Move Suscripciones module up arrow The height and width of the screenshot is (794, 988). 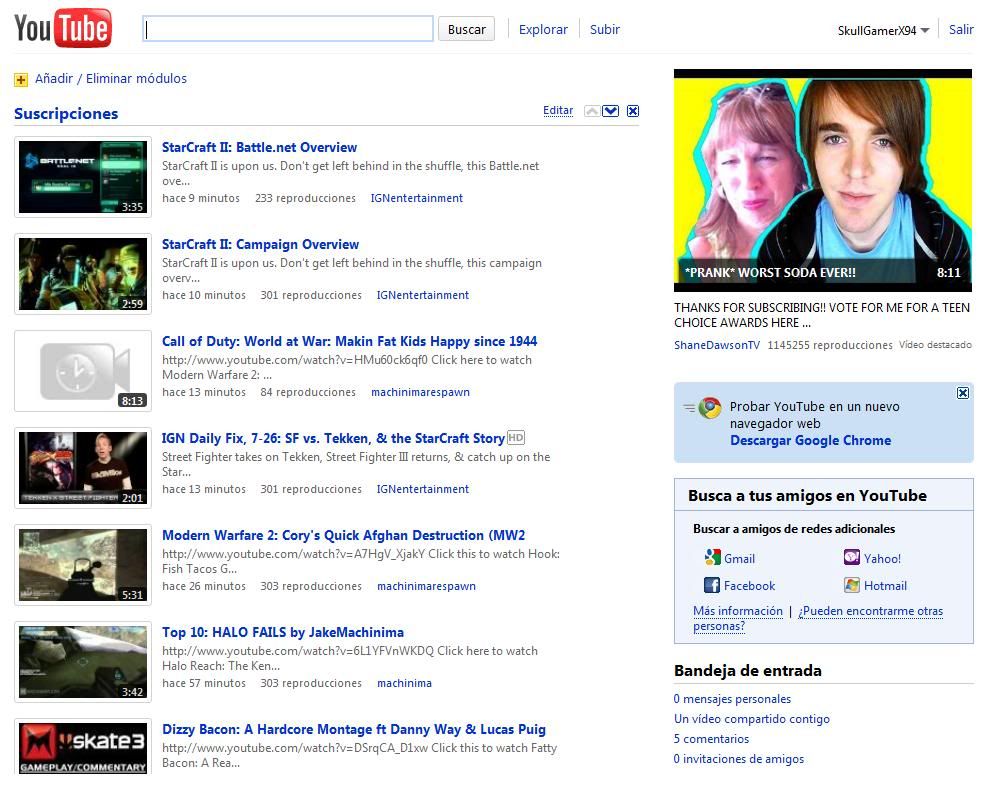click(592, 111)
